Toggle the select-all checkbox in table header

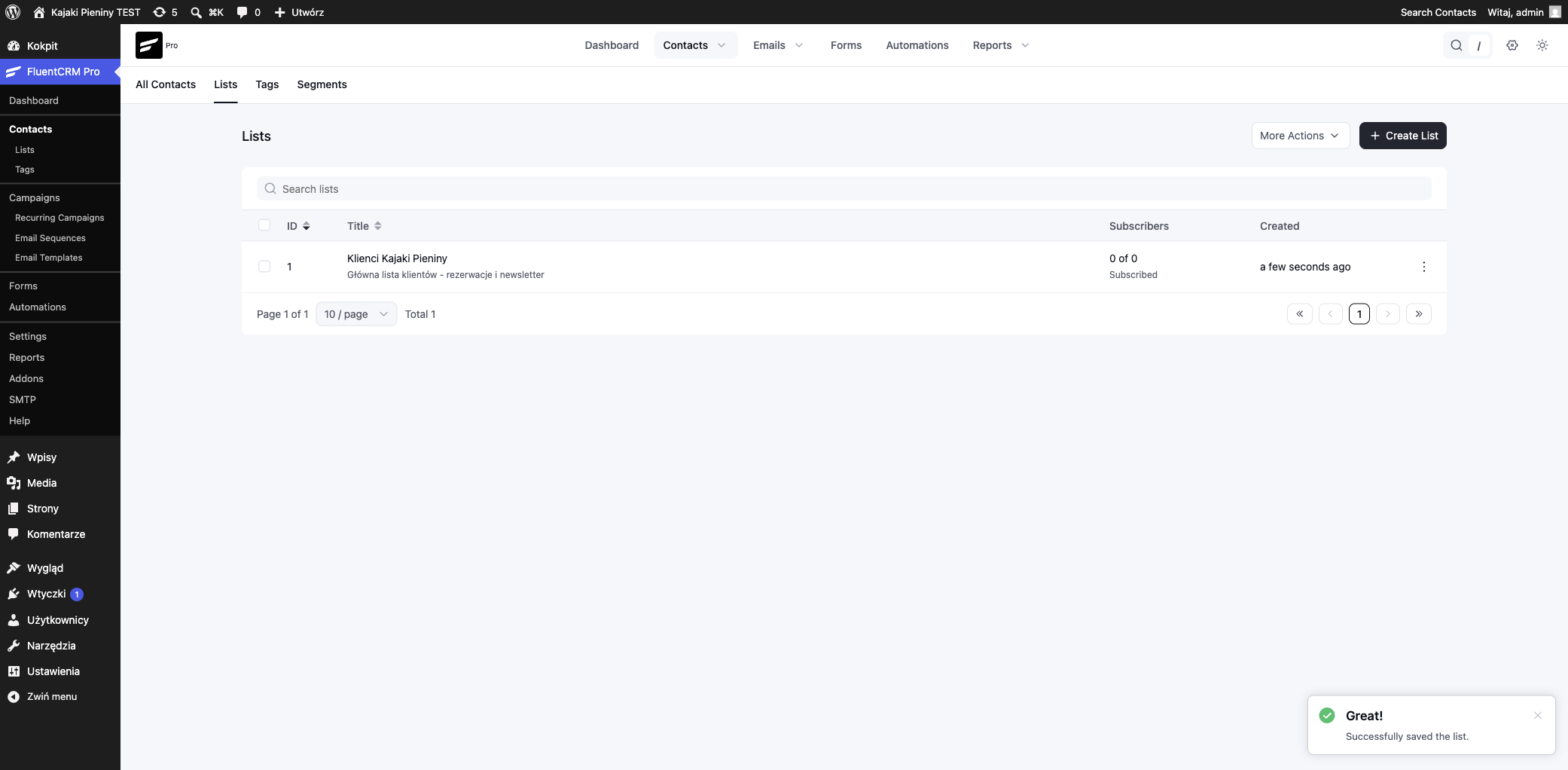coord(264,225)
